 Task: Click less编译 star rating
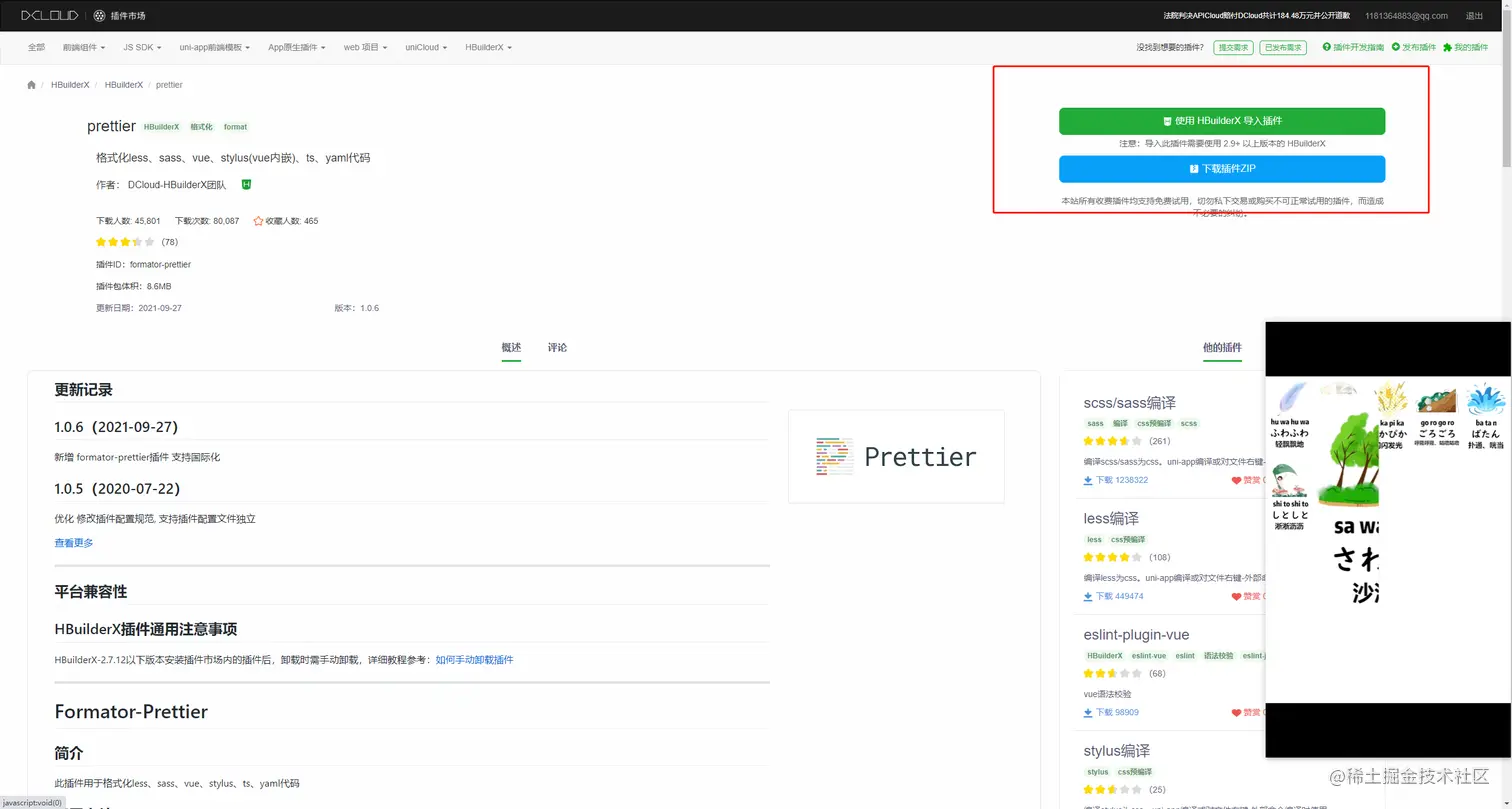click(x=1113, y=557)
